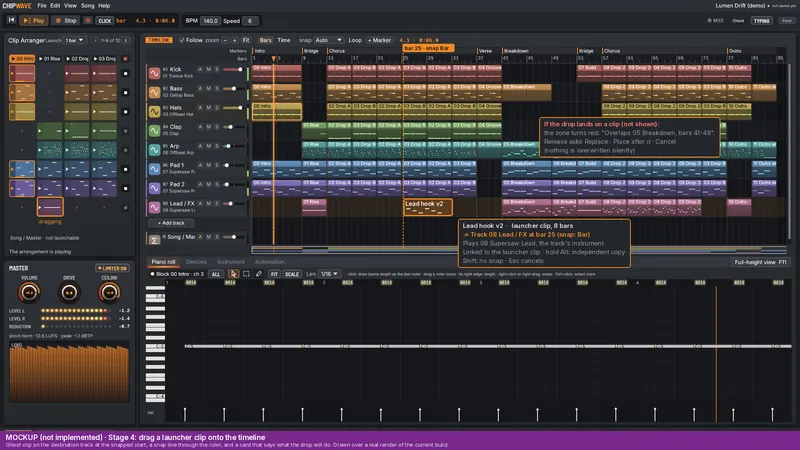Image resolution: width=800 pixels, height=450 pixels.
Task: Zoom in the timeline with plus button
Action: pyautogui.click(x=235, y=40)
